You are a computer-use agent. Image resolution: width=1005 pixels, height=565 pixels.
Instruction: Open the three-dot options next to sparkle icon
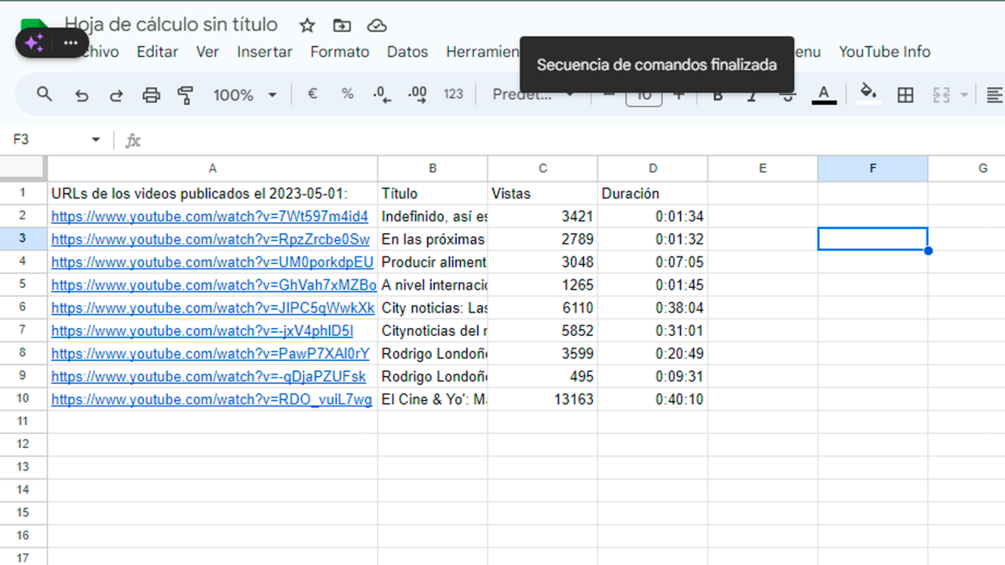[x=71, y=44]
